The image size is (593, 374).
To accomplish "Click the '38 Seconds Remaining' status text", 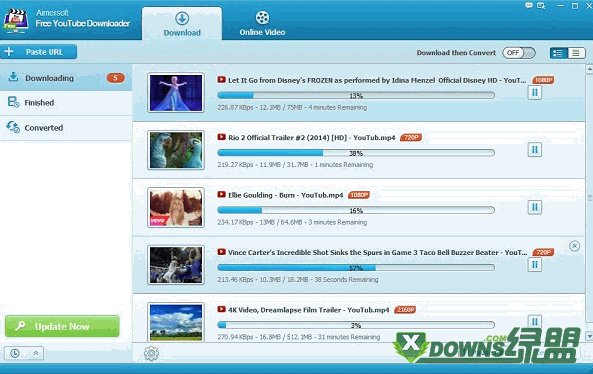I will coord(346,279).
